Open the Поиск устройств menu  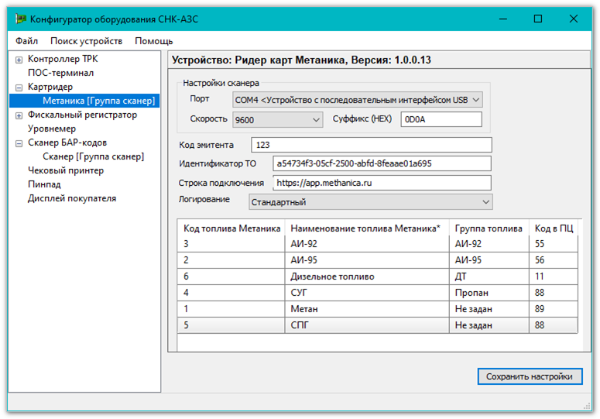tap(86, 41)
